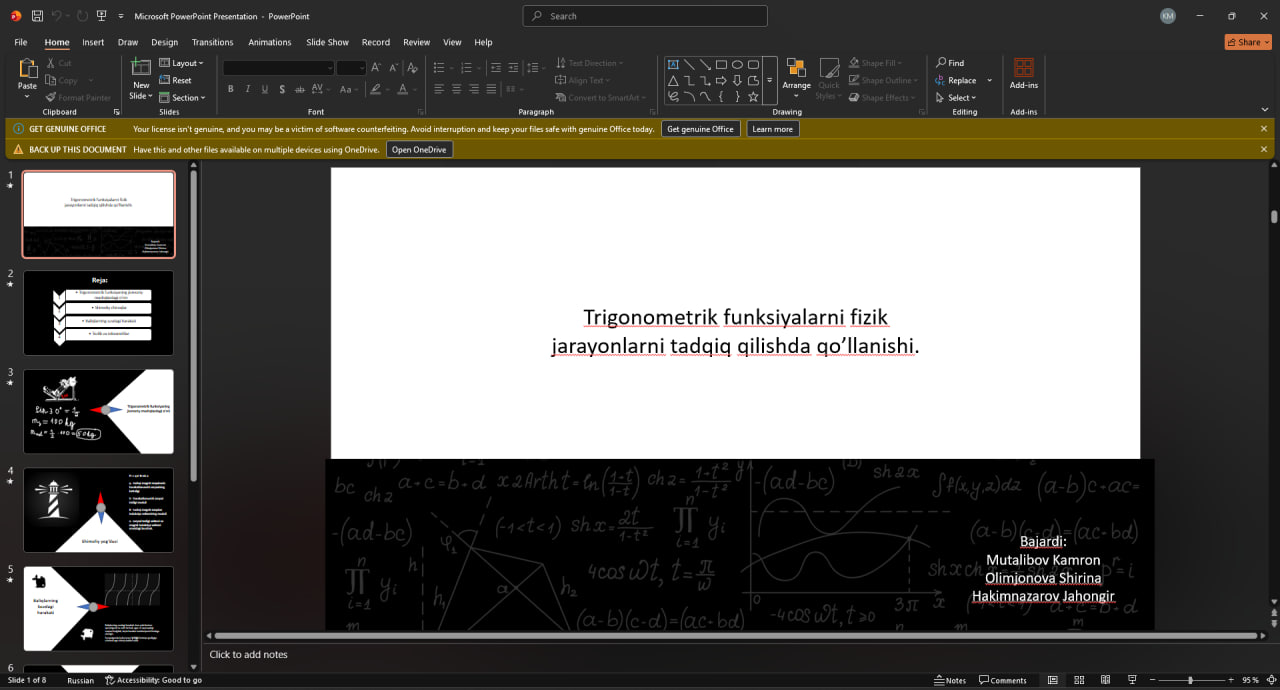Click the Arrange icon
Screen dimensions: 1280x690
tap(797, 67)
